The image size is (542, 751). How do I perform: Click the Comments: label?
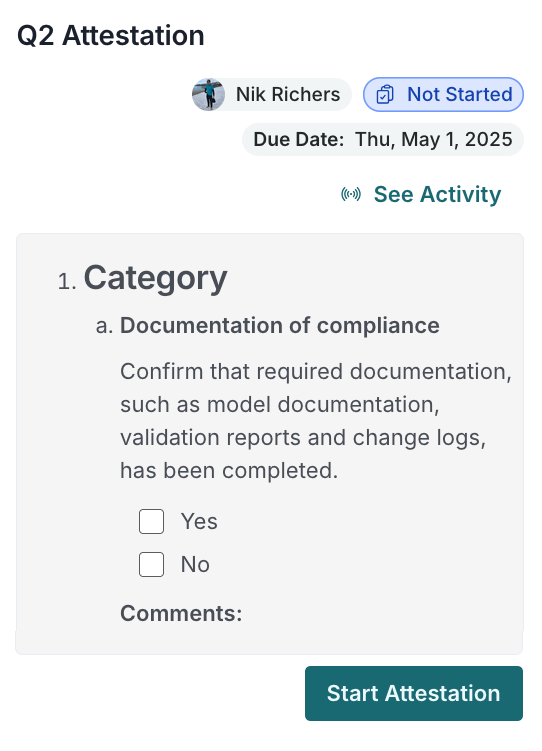(x=181, y=613)
